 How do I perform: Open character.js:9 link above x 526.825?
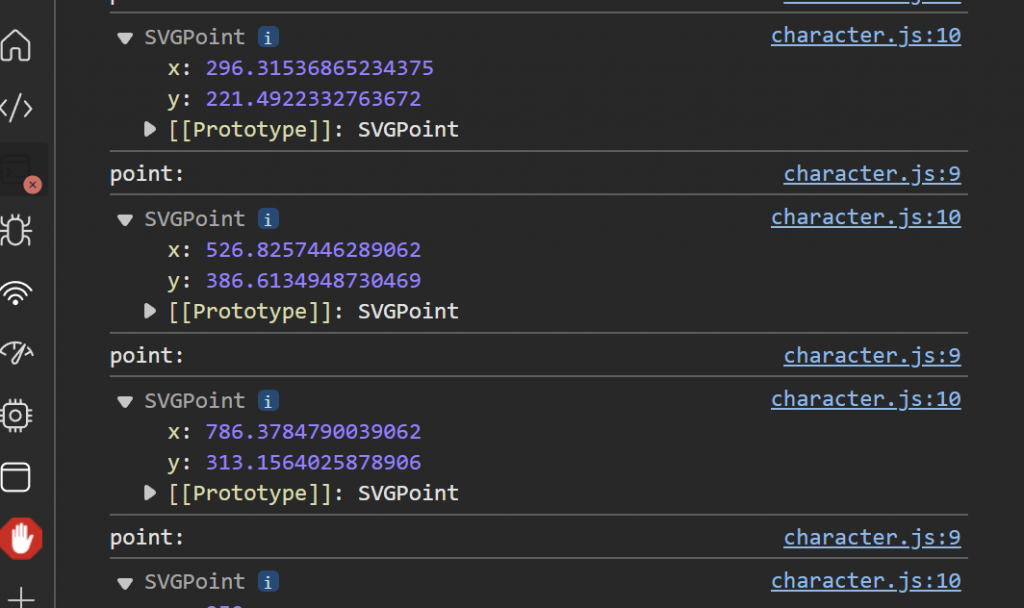click(872, 174)
